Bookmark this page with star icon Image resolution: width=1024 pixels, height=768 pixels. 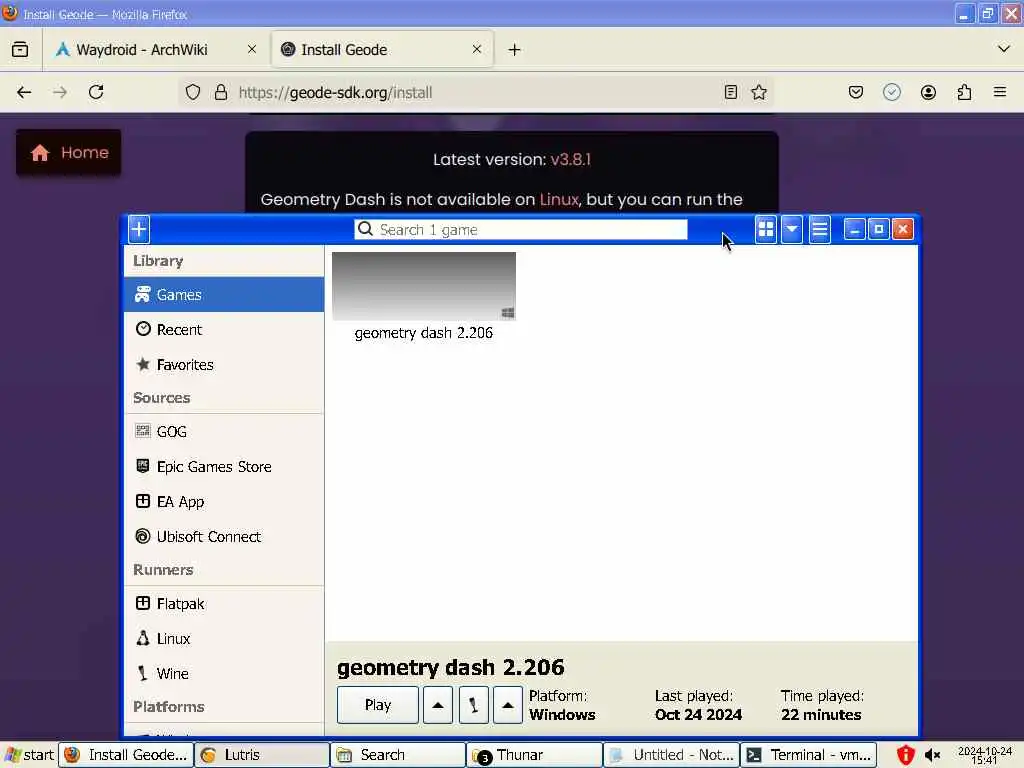(759, 92)
